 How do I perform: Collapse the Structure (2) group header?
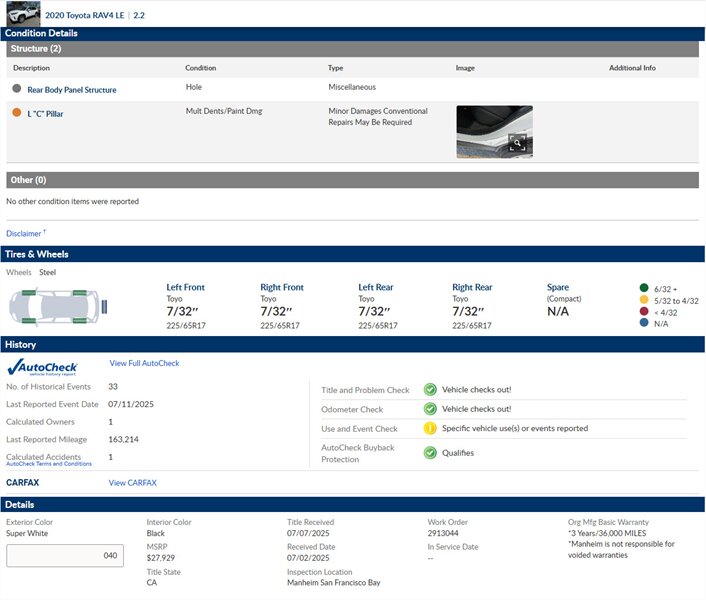pos(353,49)
